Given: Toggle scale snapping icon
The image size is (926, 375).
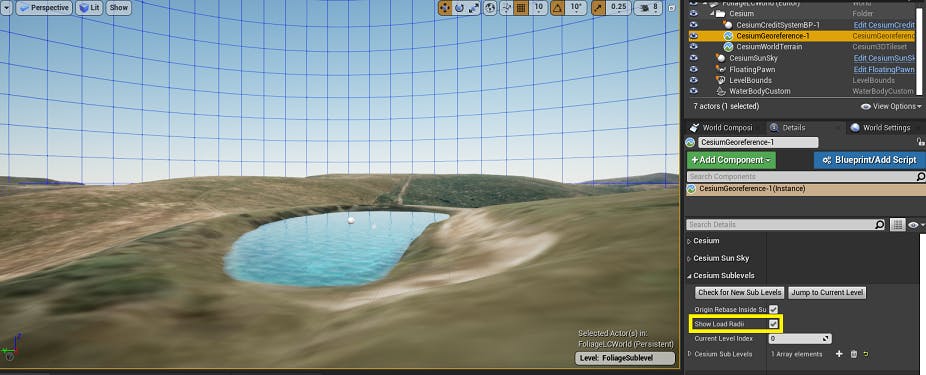Looking at the screenshot, I should click(x=598, y=8).
